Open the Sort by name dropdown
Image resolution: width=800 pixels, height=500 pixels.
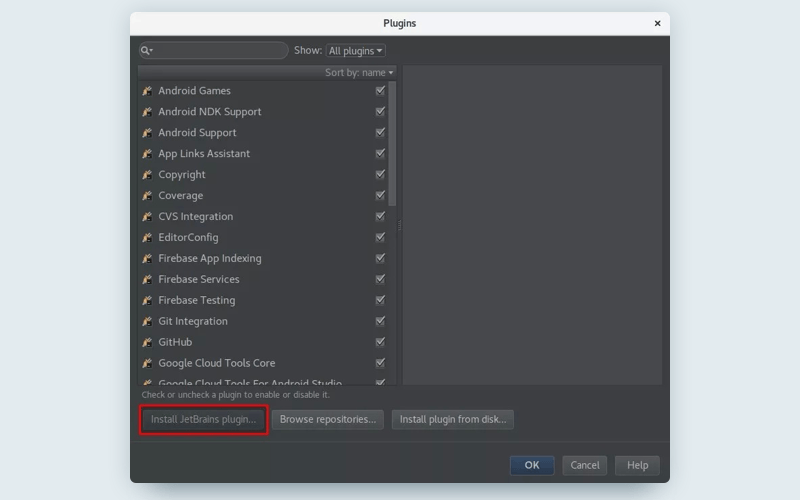pos(359,72)
